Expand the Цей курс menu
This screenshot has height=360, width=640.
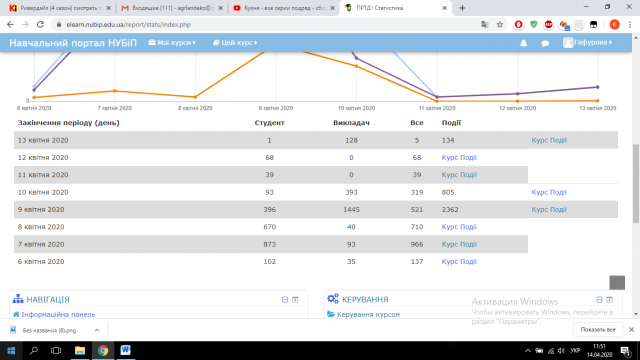(235, 42)
